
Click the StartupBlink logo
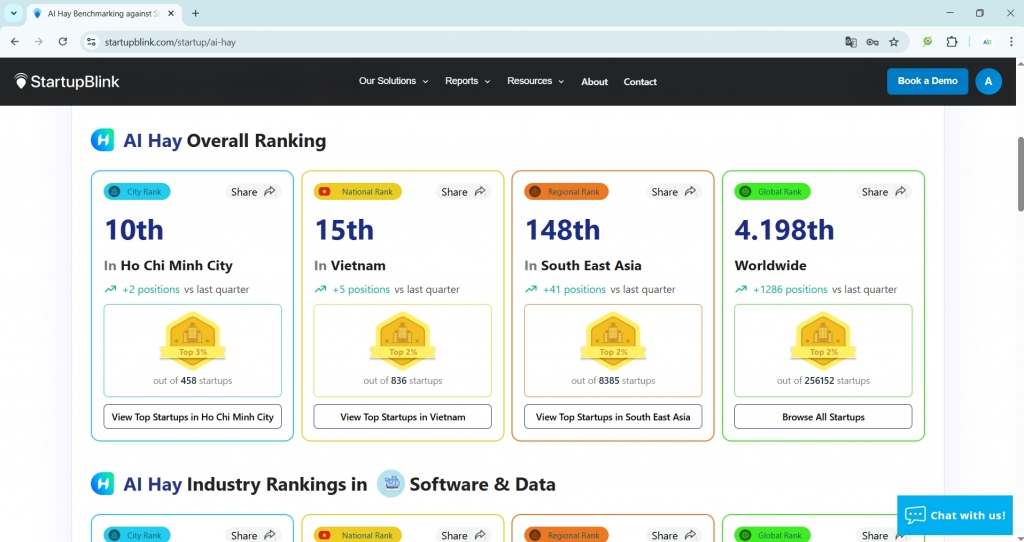(x=67, y=82)
